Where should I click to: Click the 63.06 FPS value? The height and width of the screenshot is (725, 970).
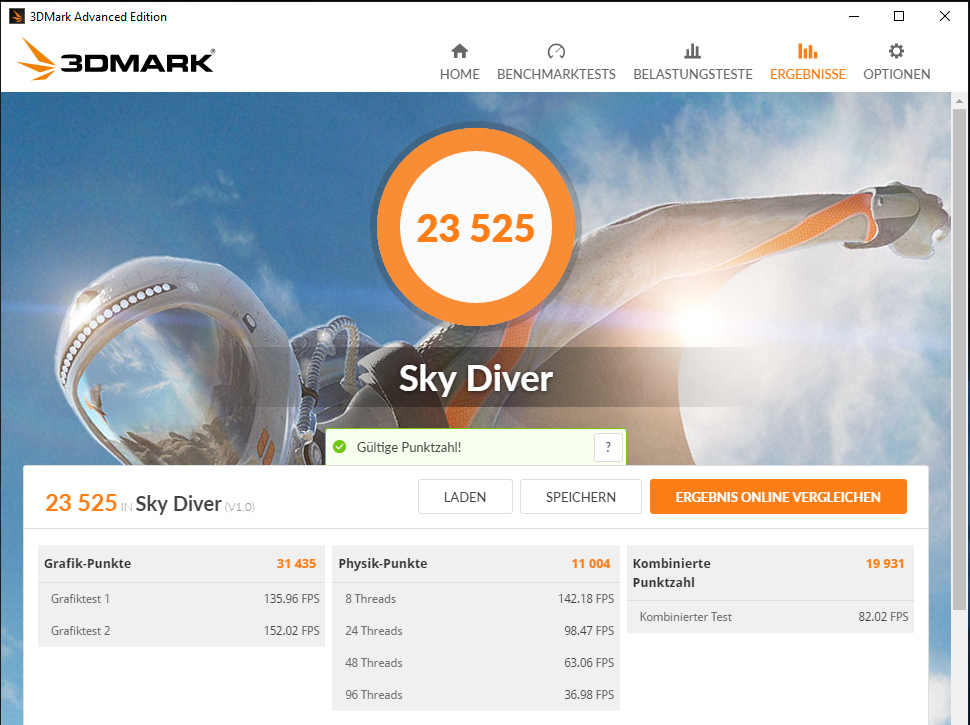tap(589, 663)
